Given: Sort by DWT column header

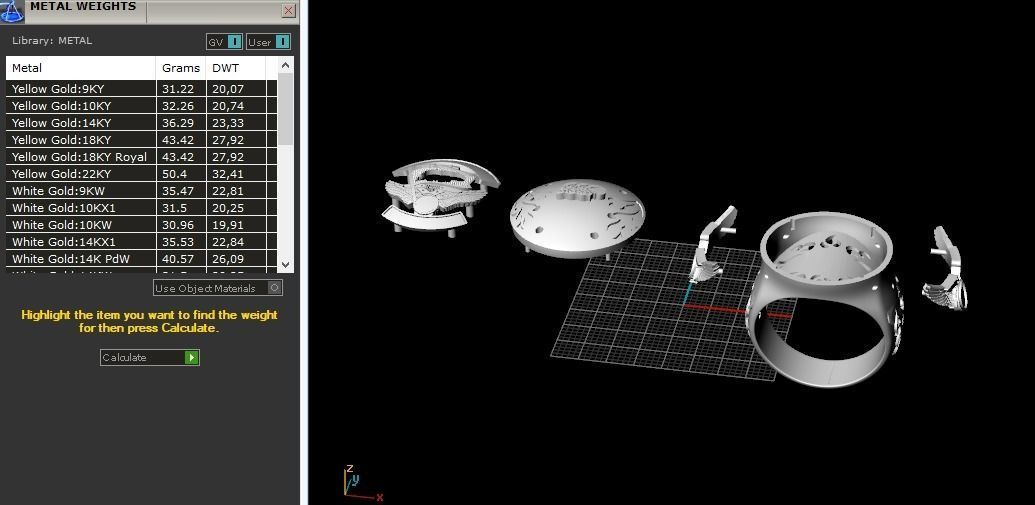Looking at the screenshot, I should point(236,68).
